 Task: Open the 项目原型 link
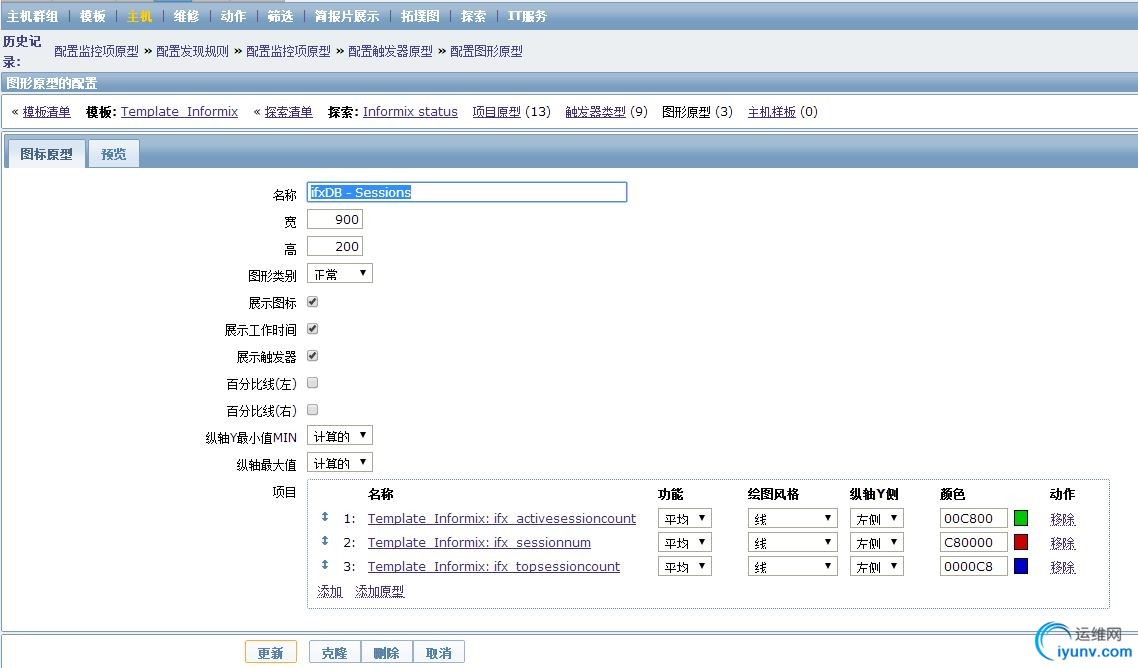point(496,112)
